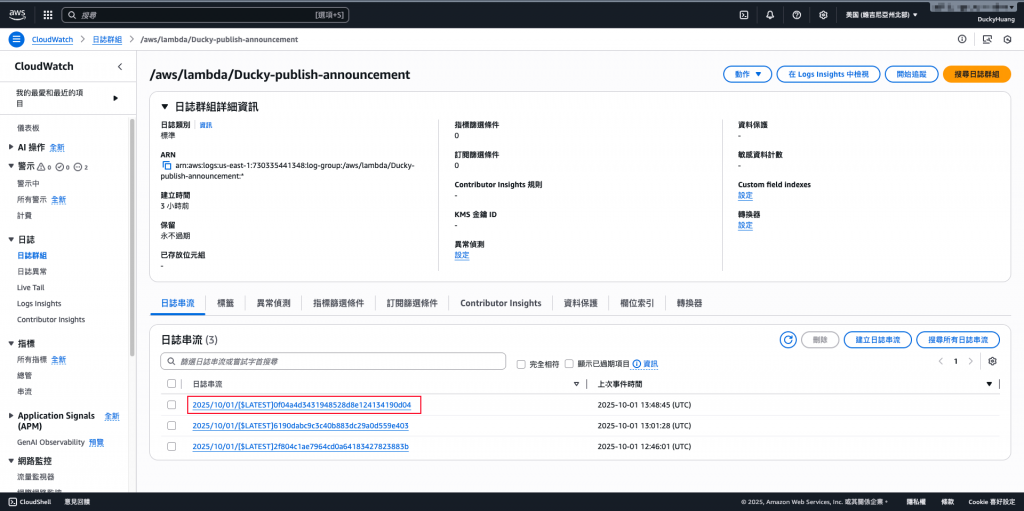The height and width of the screenshot is (511, 1024).
Task: Click 設定 under Custom field indexes
Action: 745,195
